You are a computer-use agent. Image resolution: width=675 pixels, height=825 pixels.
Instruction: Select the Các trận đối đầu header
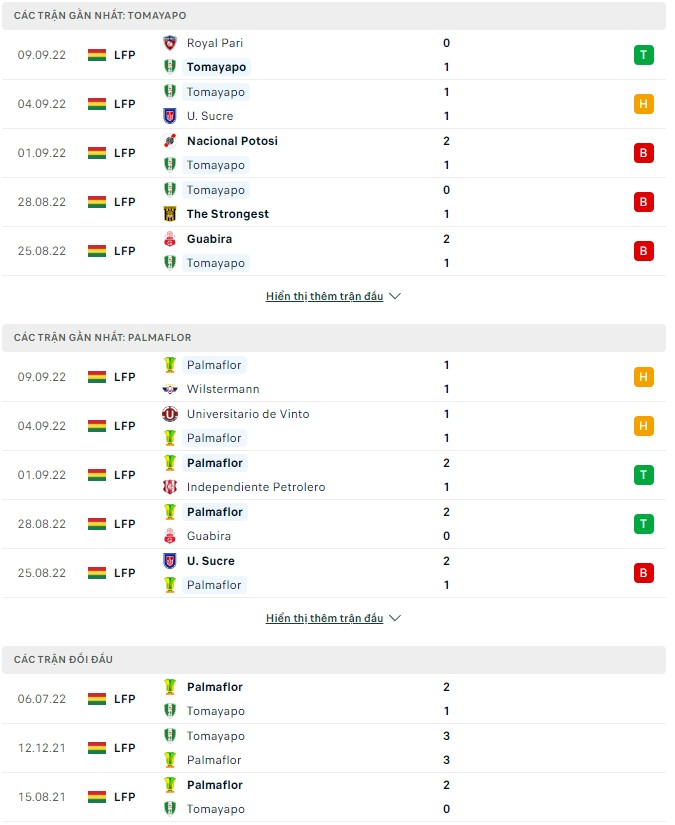64,660
